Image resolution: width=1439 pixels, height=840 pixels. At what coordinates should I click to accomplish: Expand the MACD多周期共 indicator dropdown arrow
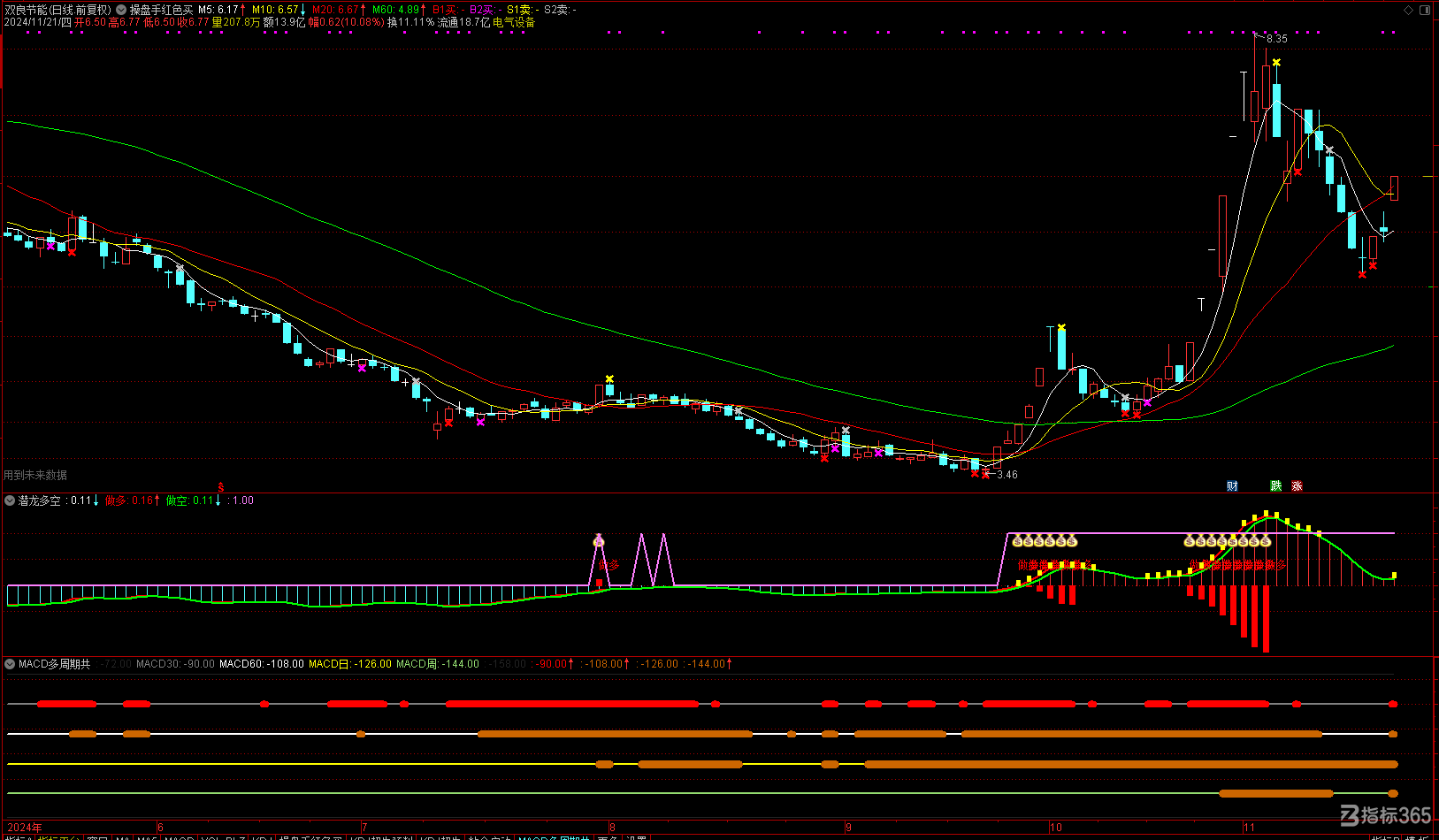coord(10,664)
